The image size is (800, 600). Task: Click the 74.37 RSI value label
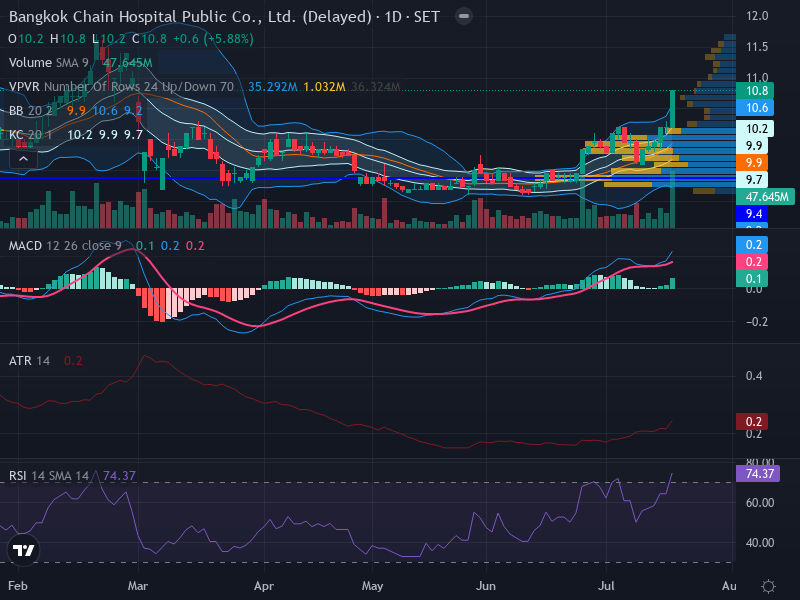758,473
